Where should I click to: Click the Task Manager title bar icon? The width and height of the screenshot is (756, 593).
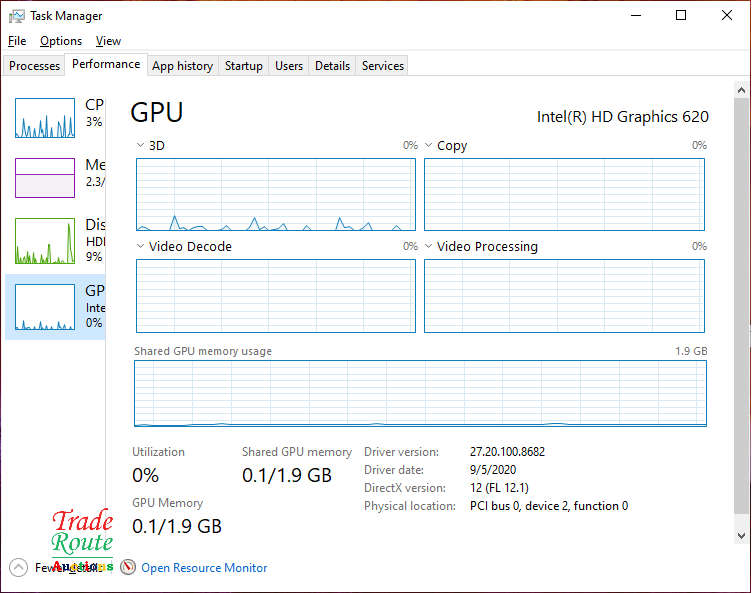[x=17, y=15]
